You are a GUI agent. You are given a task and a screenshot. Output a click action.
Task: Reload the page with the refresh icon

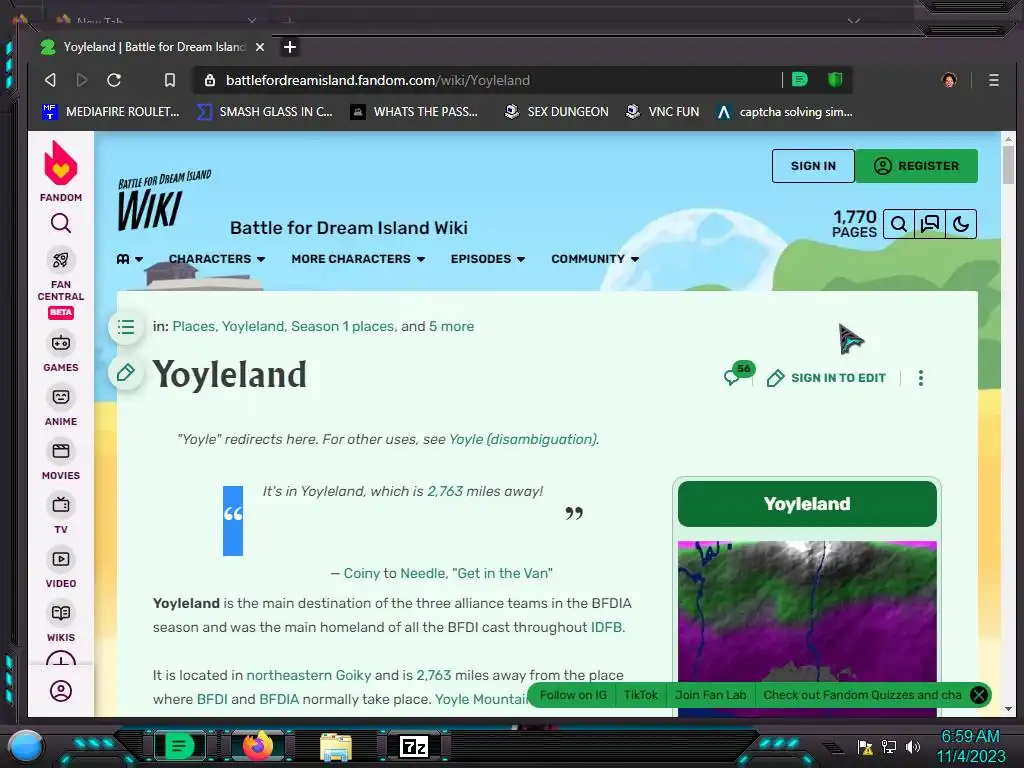(114, 80)
